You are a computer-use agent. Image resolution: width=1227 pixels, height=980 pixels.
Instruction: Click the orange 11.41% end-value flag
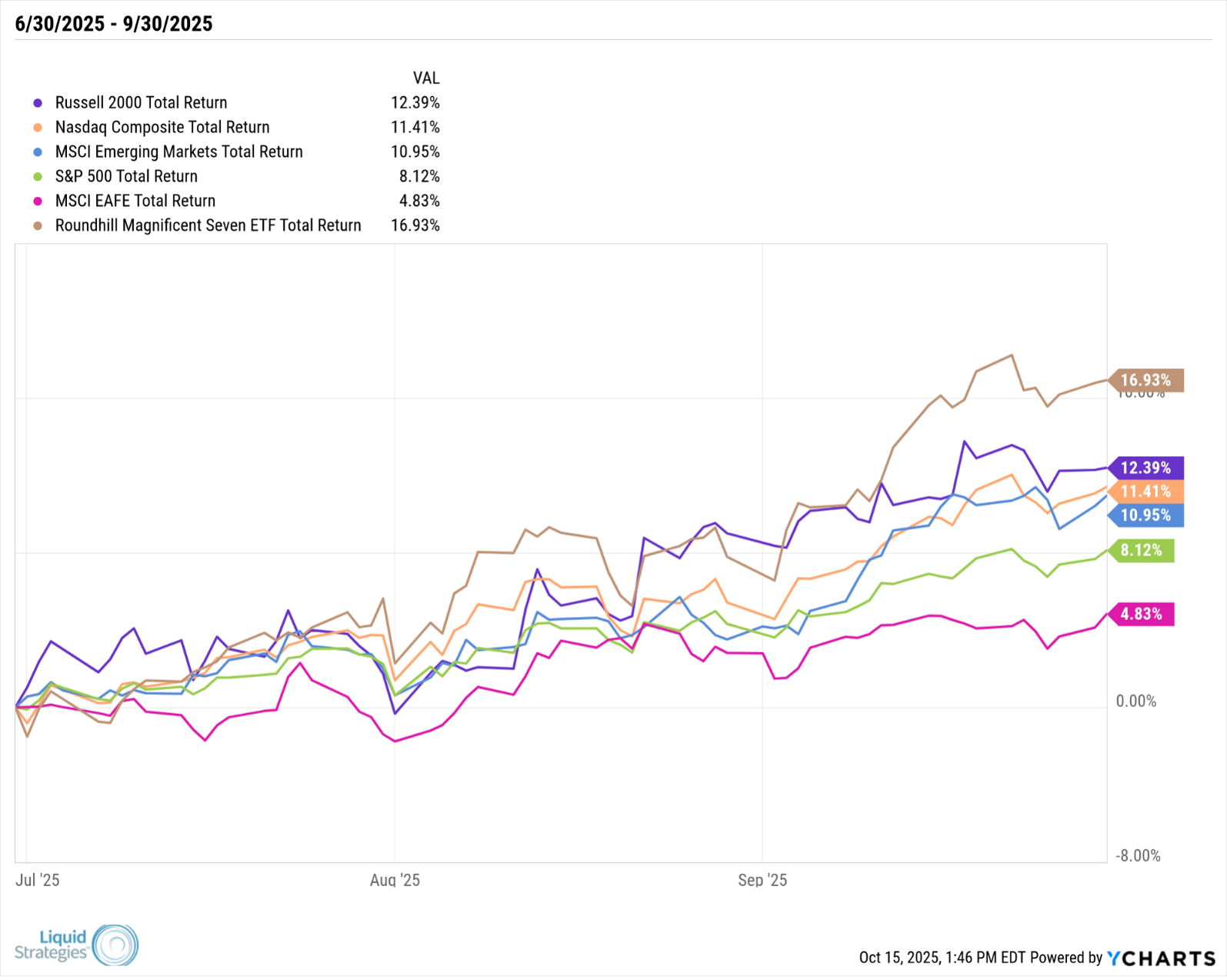[1146, 492]
